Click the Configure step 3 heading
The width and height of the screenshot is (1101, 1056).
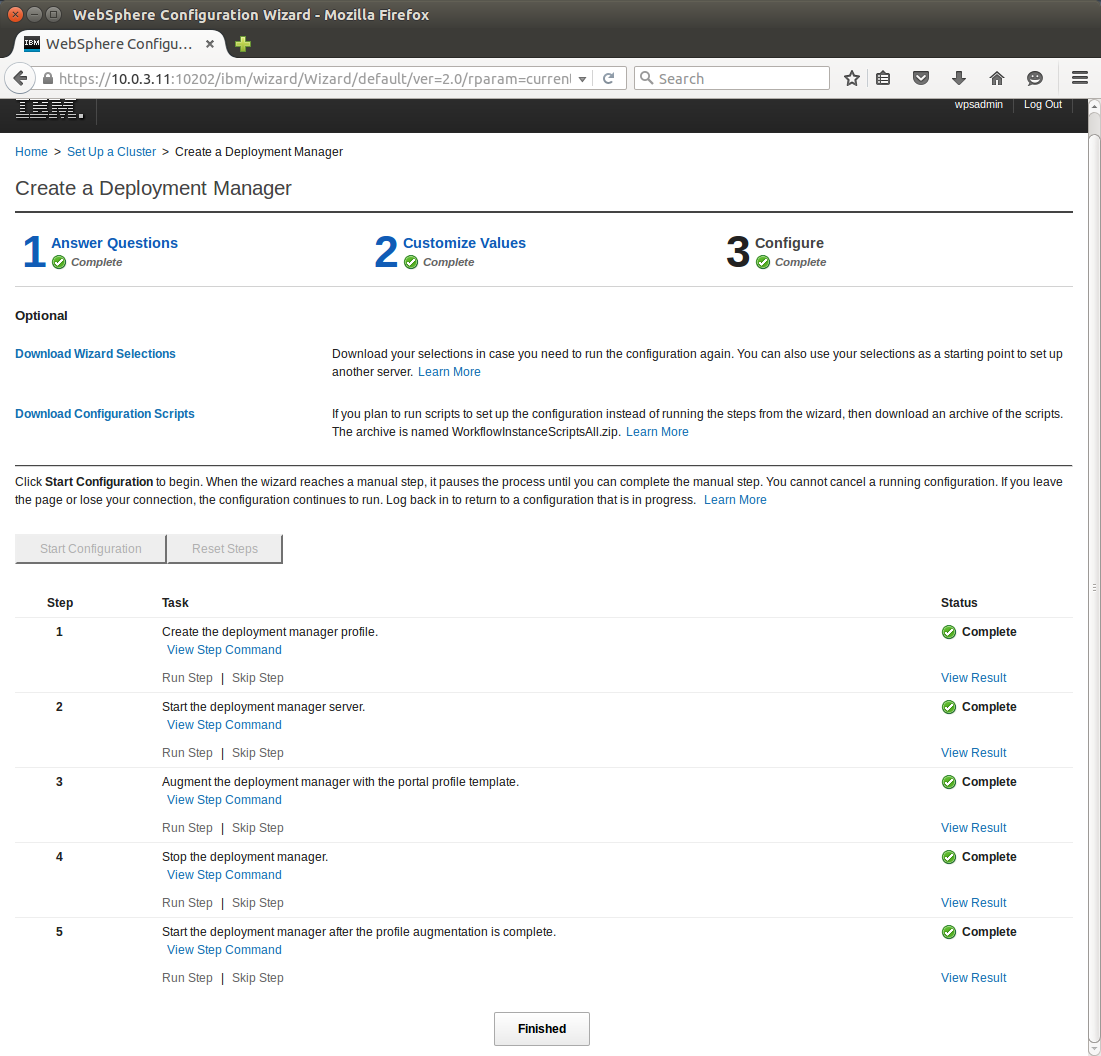coord(789,243)
